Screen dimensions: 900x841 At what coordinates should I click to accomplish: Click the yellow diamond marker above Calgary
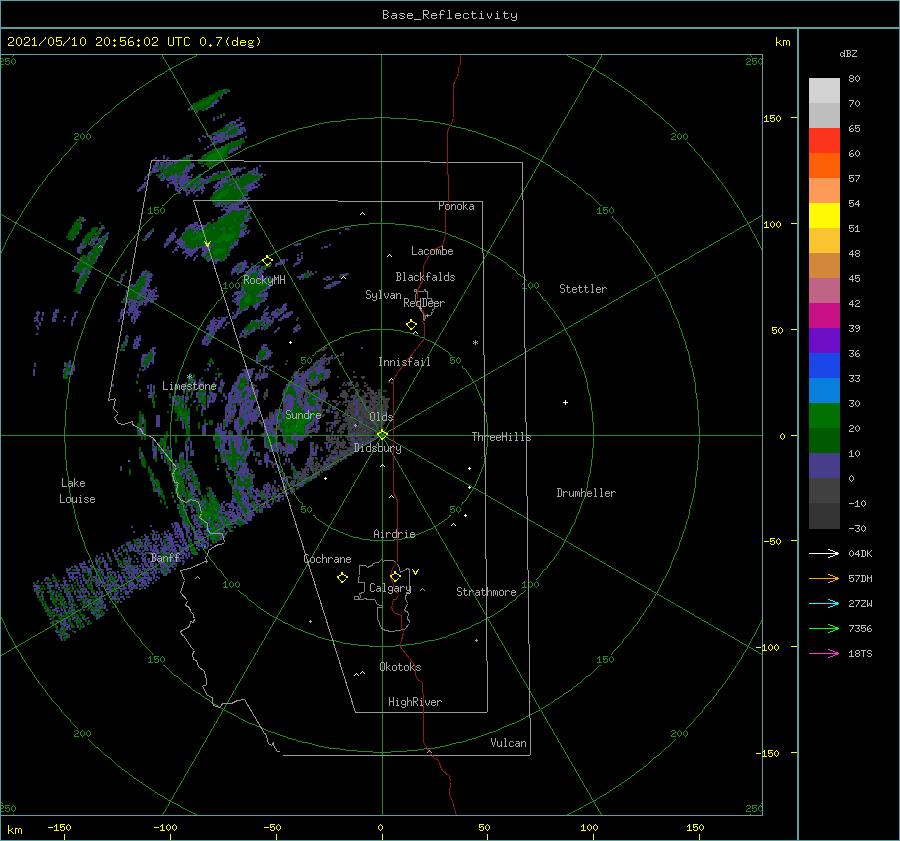coord(395,576)
